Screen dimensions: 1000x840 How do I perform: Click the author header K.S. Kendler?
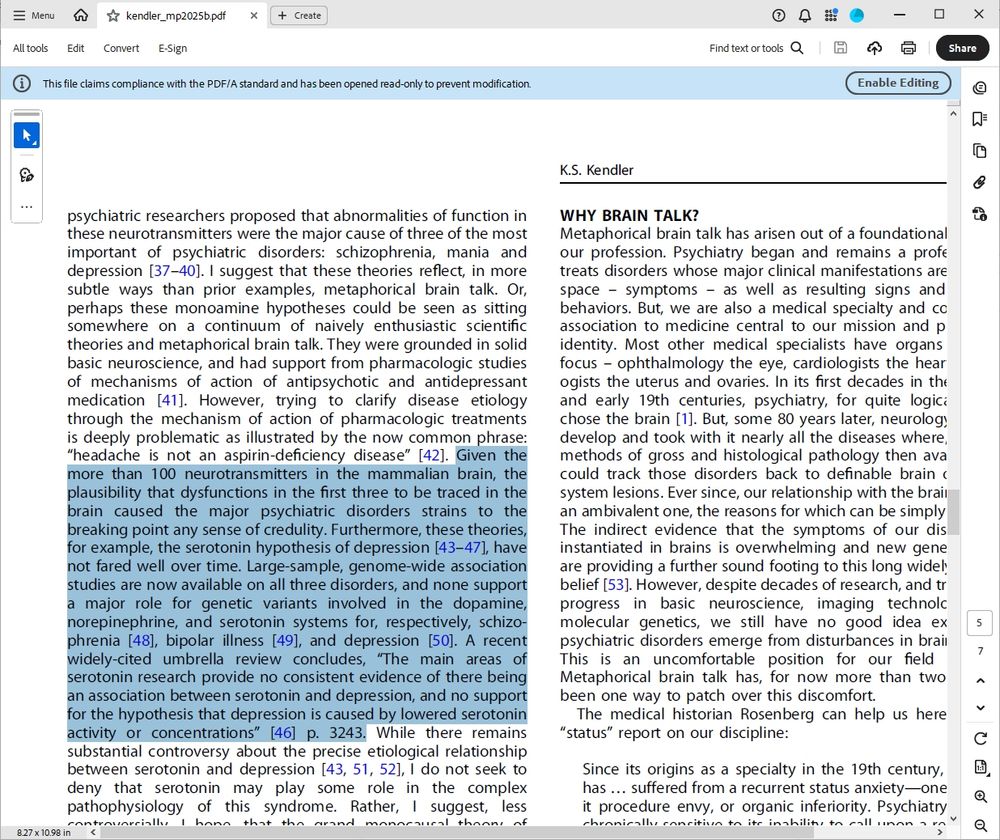[597, 170]
